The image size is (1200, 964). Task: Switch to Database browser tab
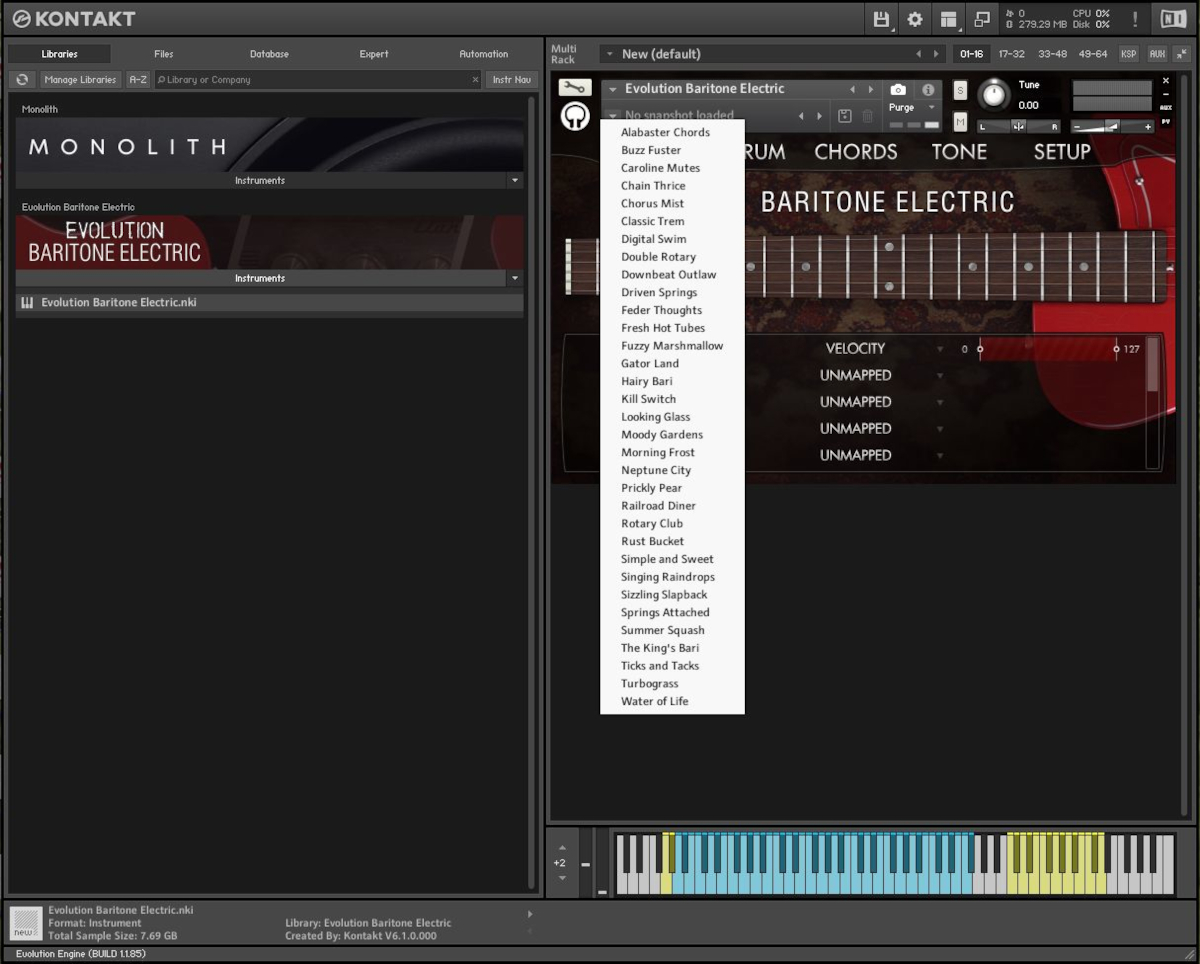(269, 54)
